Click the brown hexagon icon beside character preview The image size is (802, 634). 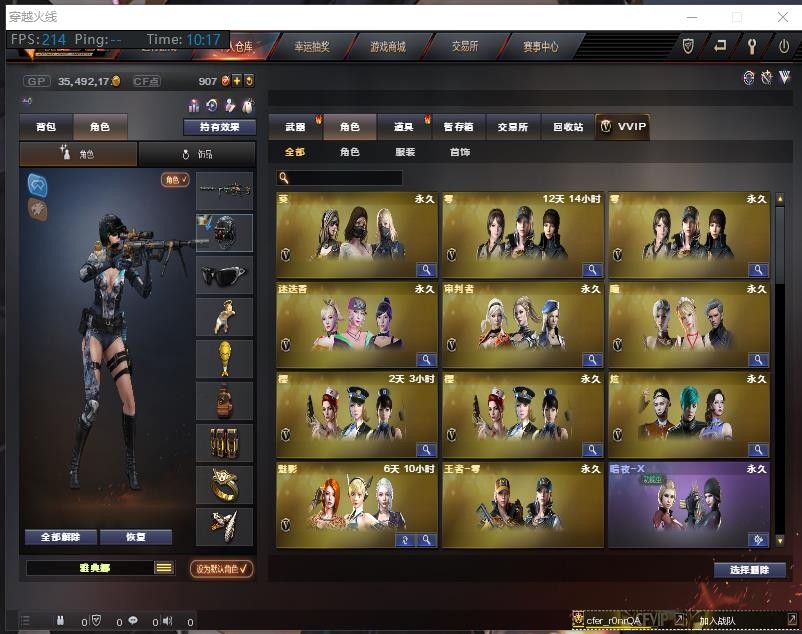click(x=38, y=210)
